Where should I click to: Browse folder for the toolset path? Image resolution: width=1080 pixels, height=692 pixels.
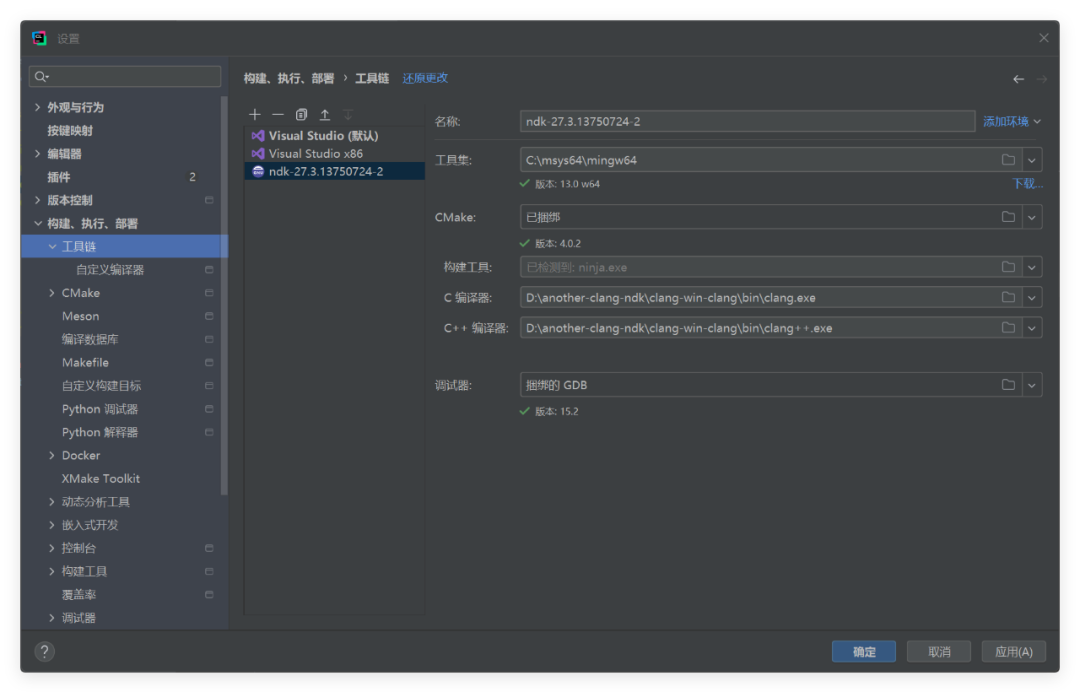[x=1008, y=160]
